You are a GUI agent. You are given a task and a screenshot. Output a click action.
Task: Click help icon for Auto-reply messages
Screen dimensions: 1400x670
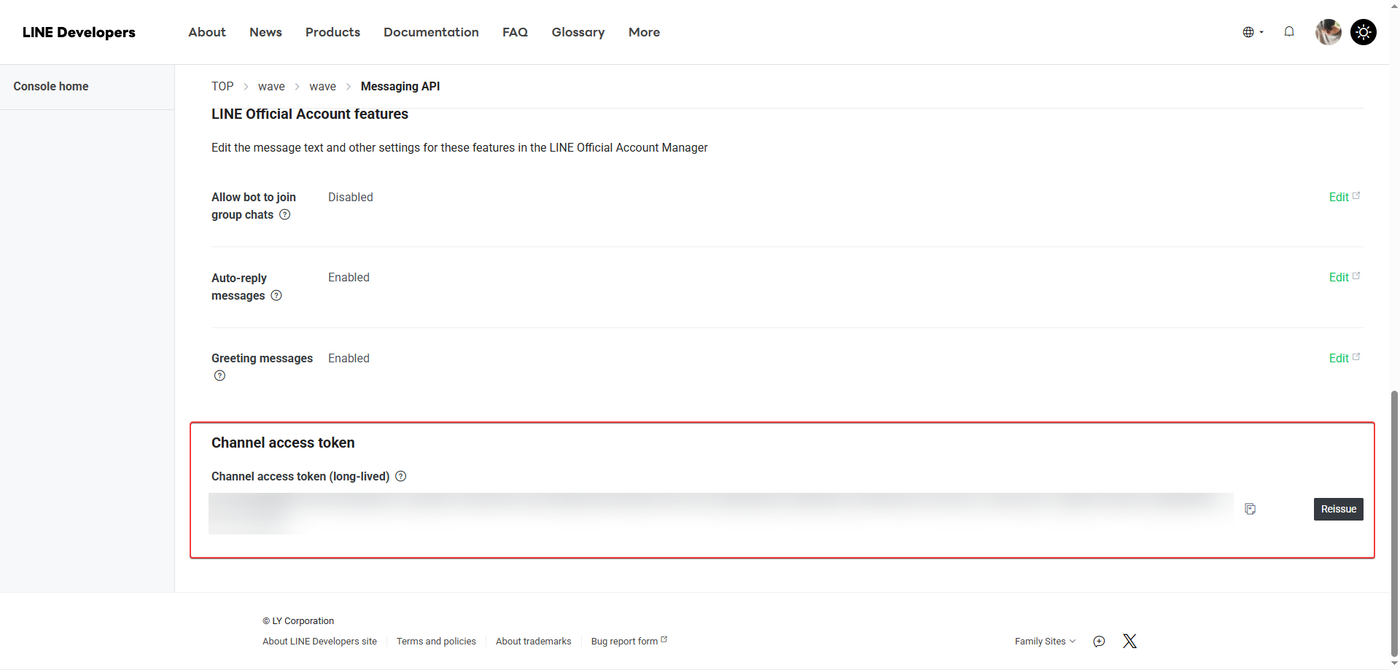click(277, 296)
